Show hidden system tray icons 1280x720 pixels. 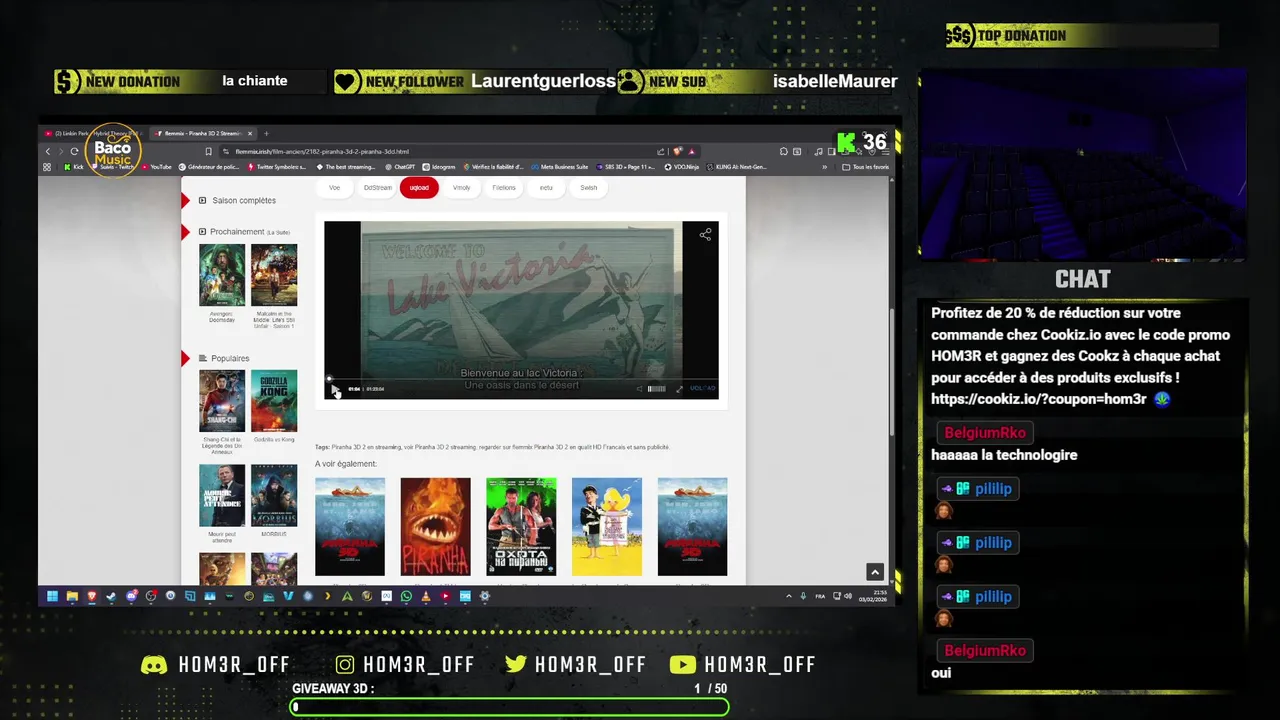tap(788, 596)
